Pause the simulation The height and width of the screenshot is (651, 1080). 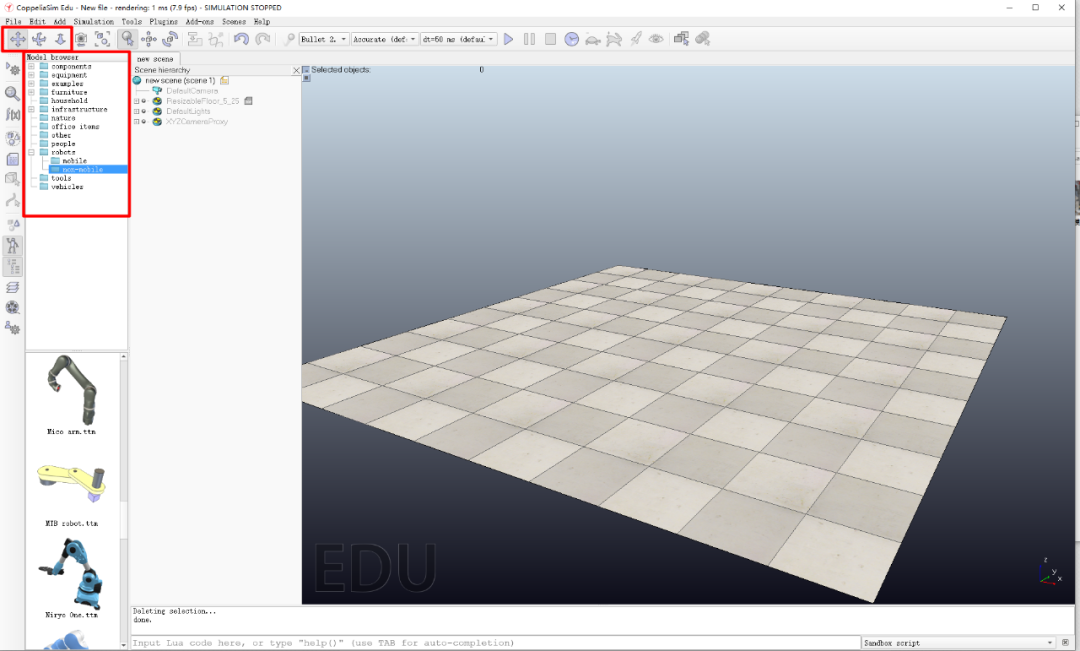tap(529, 39)
